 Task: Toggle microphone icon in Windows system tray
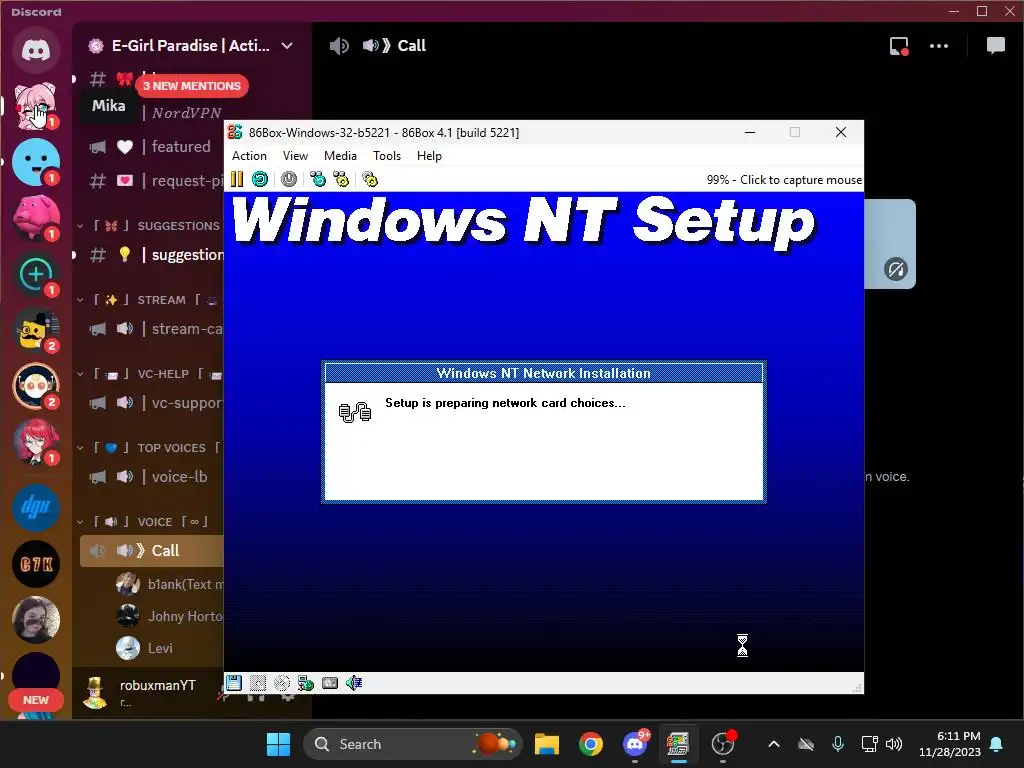point(838,744)
